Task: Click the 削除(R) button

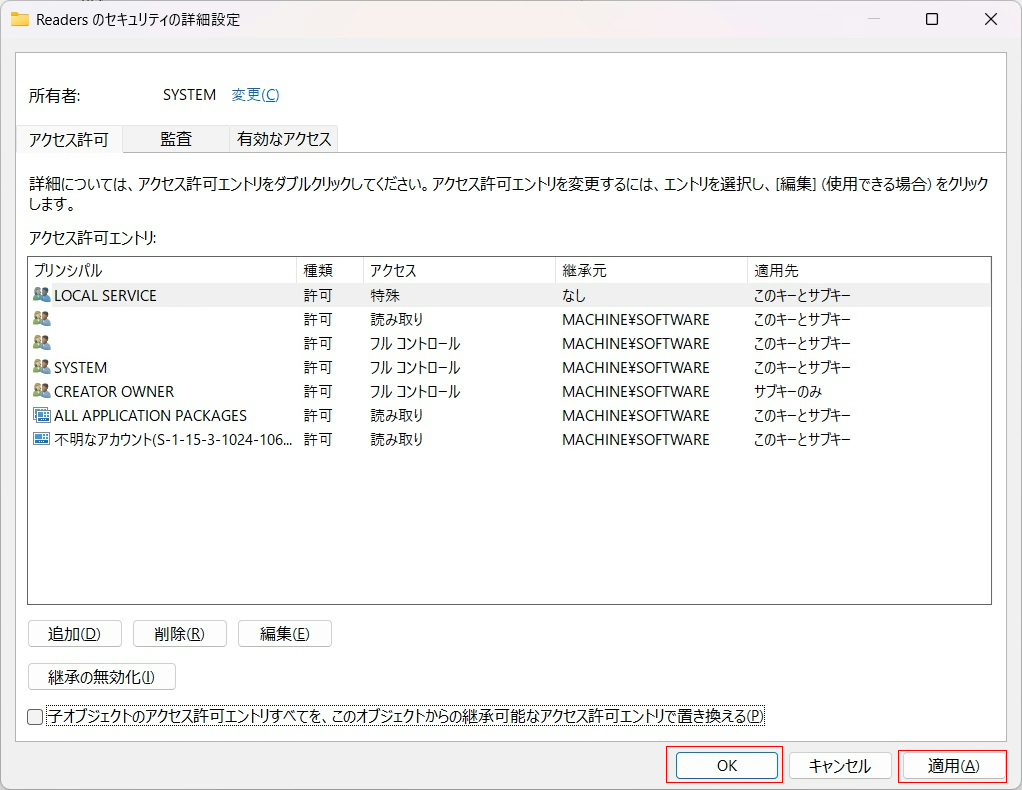Action: coord(179,634)
